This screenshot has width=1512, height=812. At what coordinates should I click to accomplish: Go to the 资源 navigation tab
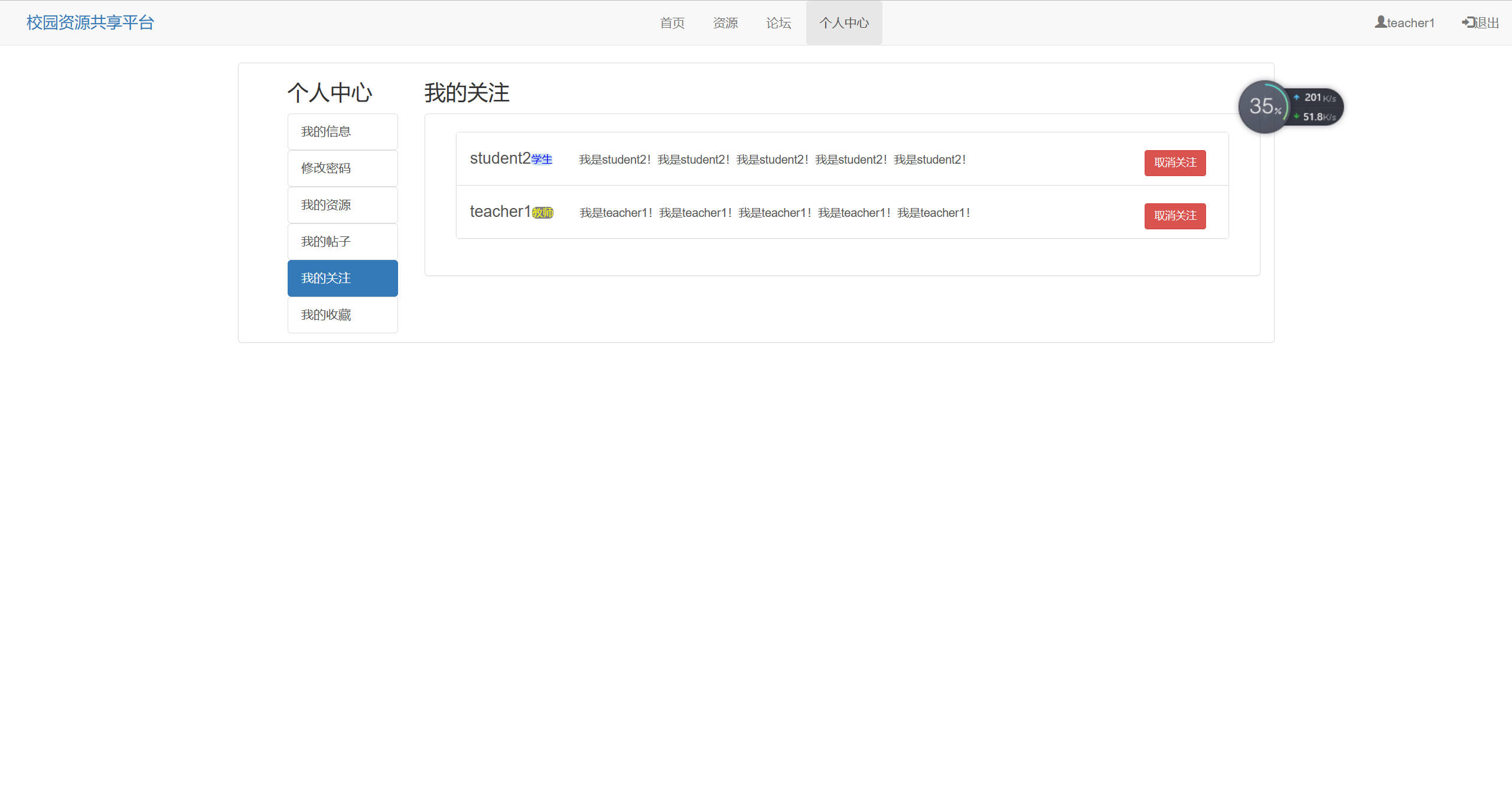pyautogui.click(x=725, y=23)
